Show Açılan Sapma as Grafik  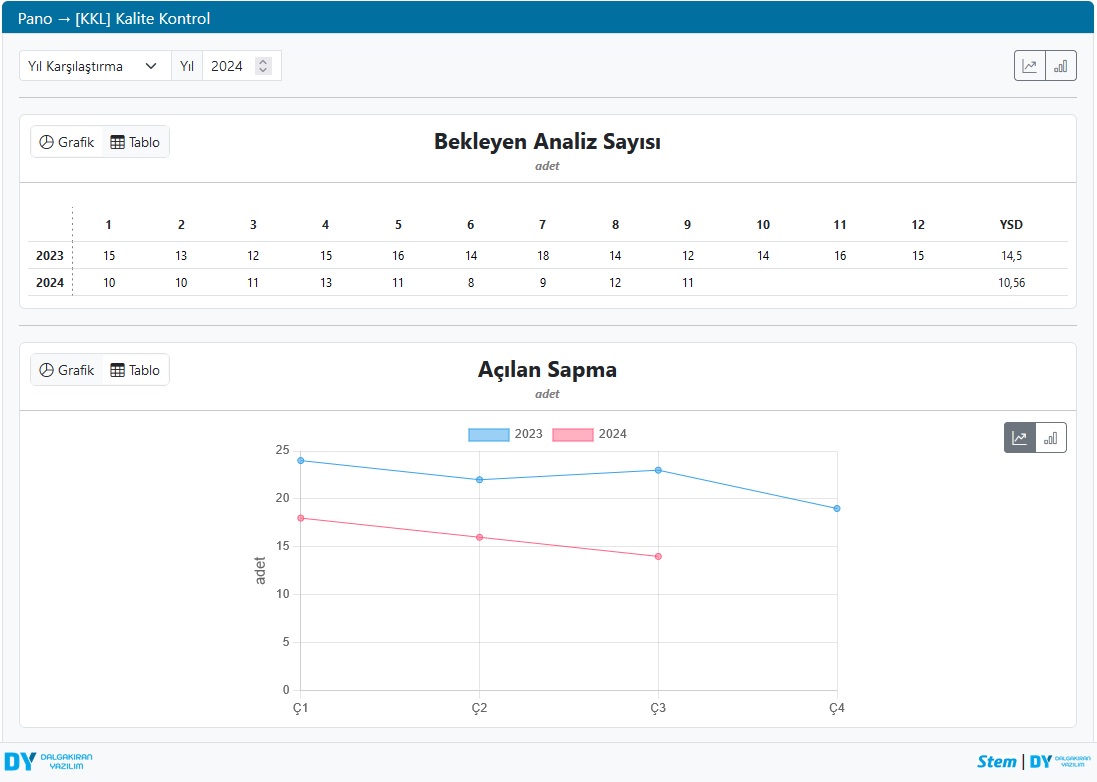pos(67,370)
